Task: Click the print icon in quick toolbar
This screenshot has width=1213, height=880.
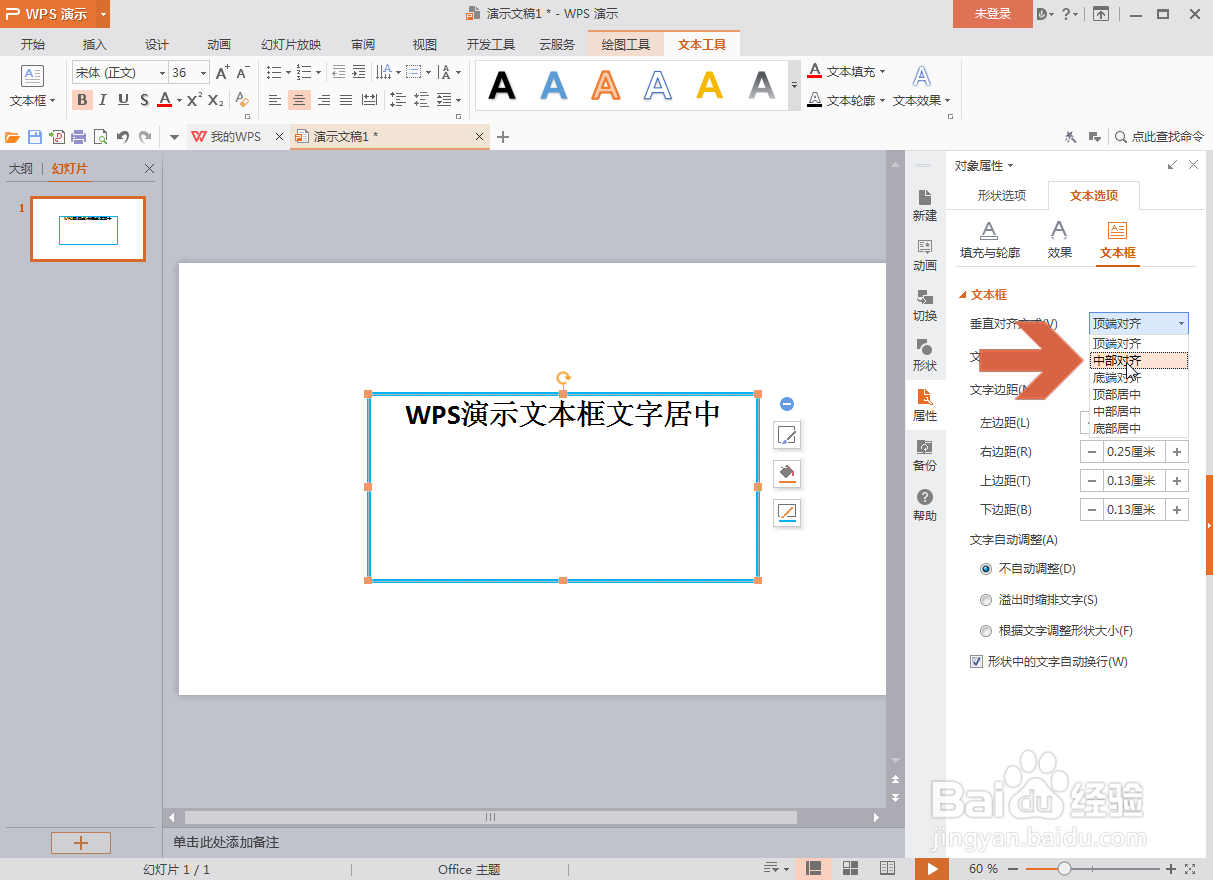Action: pyautogui.click(x=78, y=137)
